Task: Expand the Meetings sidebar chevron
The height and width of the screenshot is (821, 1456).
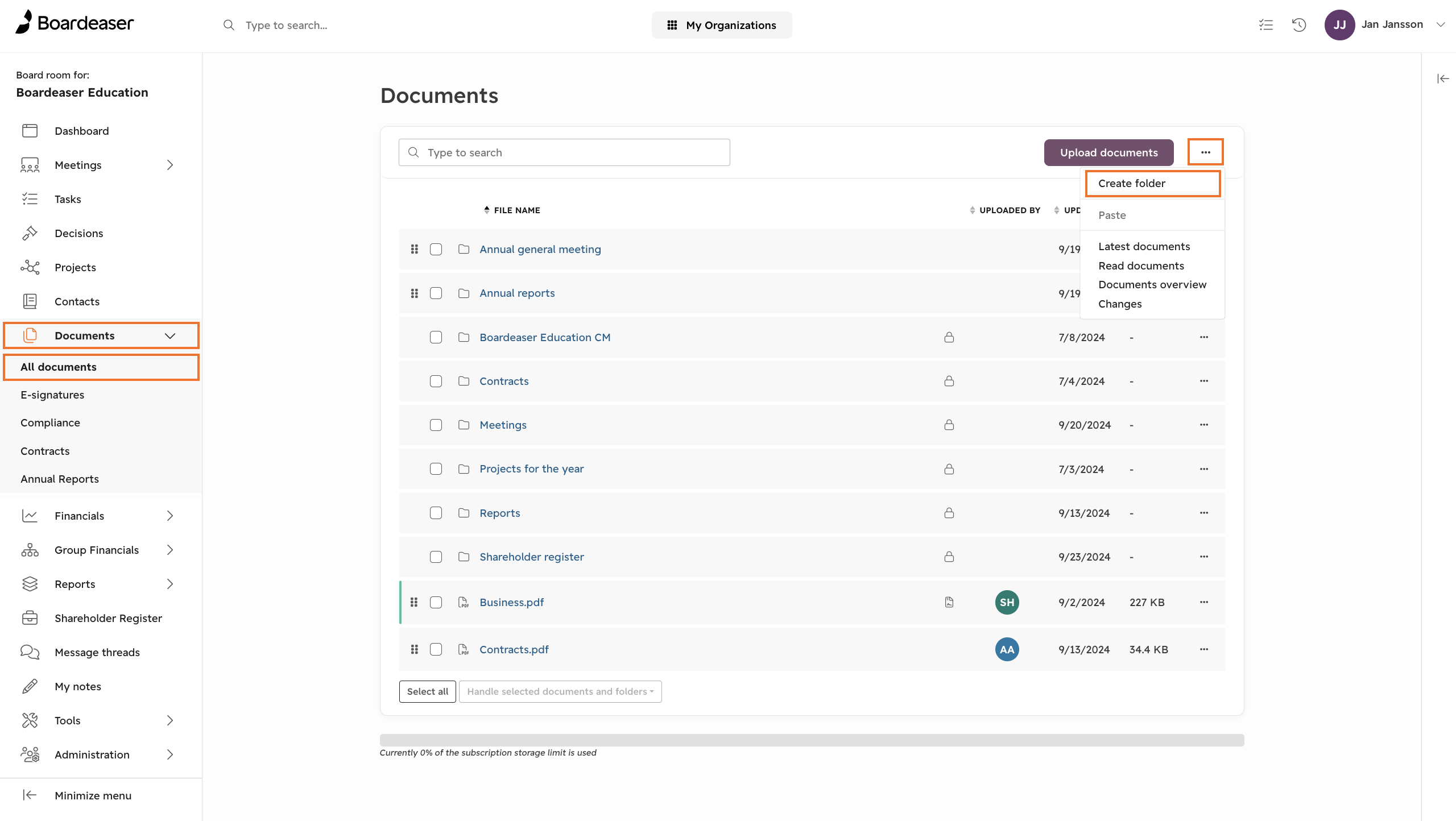Action: (x=169, y=165)
